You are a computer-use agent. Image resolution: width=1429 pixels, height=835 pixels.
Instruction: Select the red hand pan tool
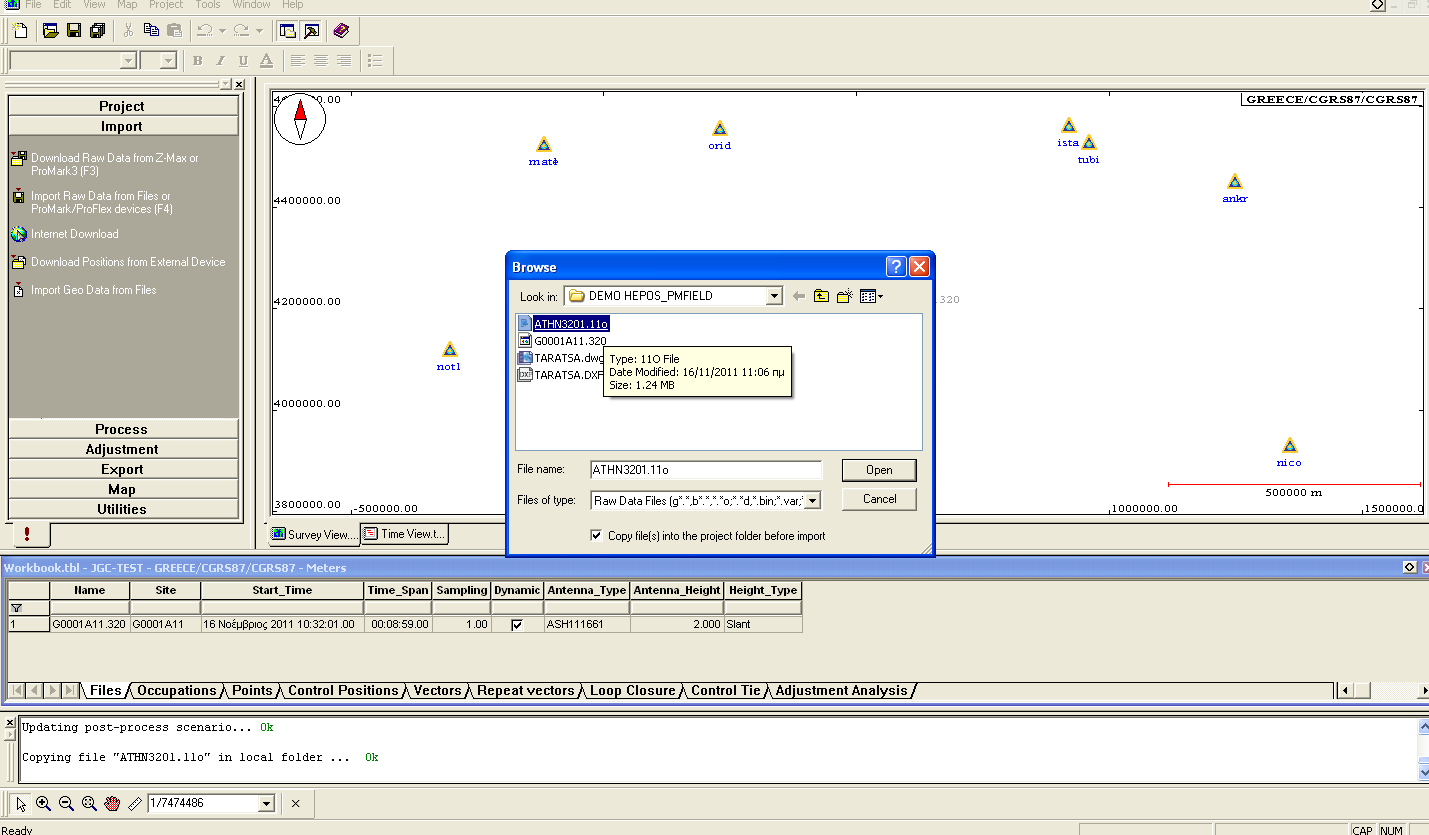[112, 803]
